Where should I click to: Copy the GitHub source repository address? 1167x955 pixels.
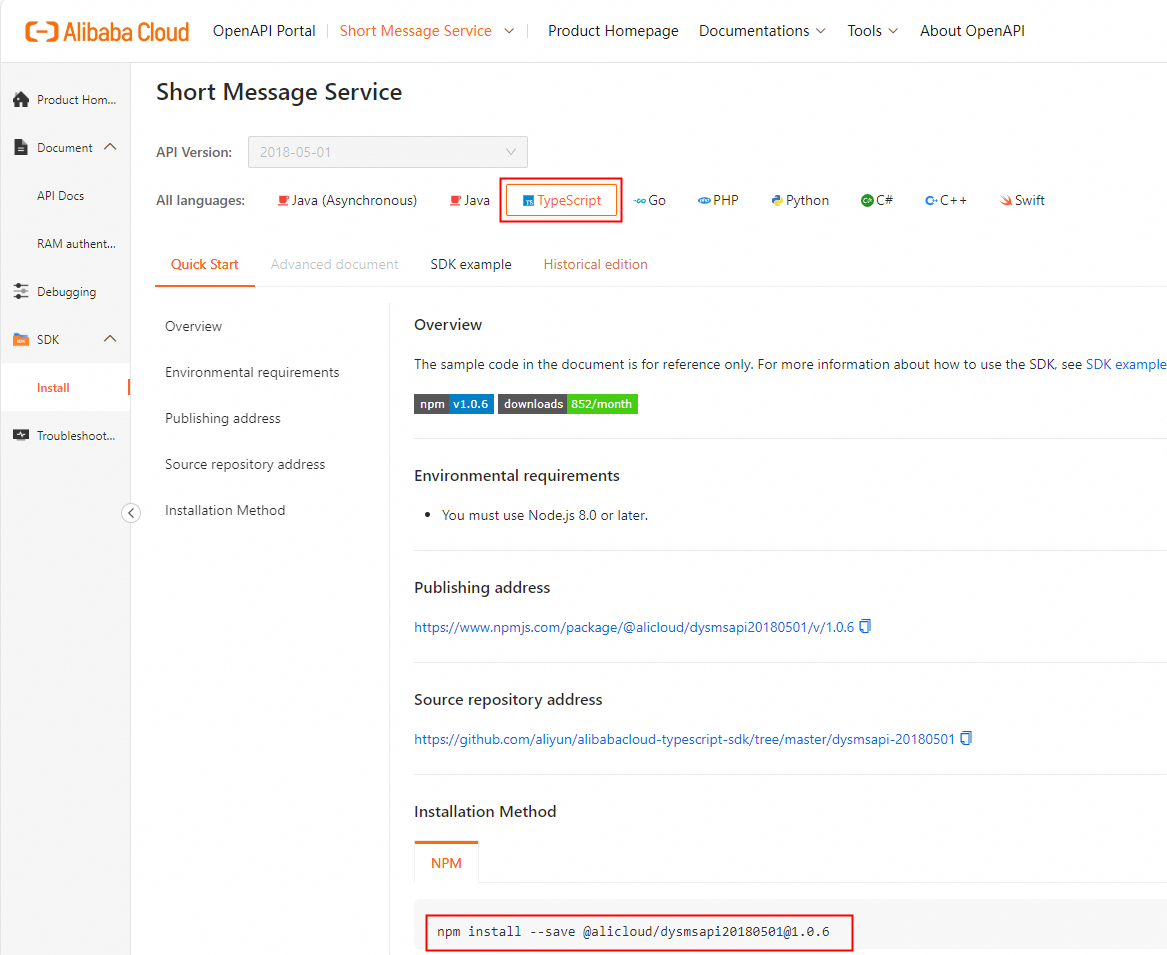966,738
